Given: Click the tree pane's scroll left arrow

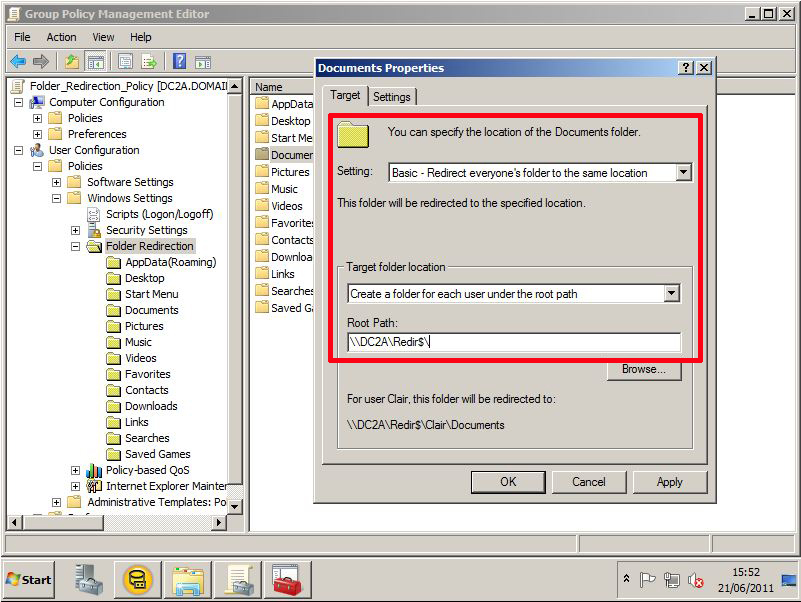Looking at the screenshot, I should pos(14,522).
